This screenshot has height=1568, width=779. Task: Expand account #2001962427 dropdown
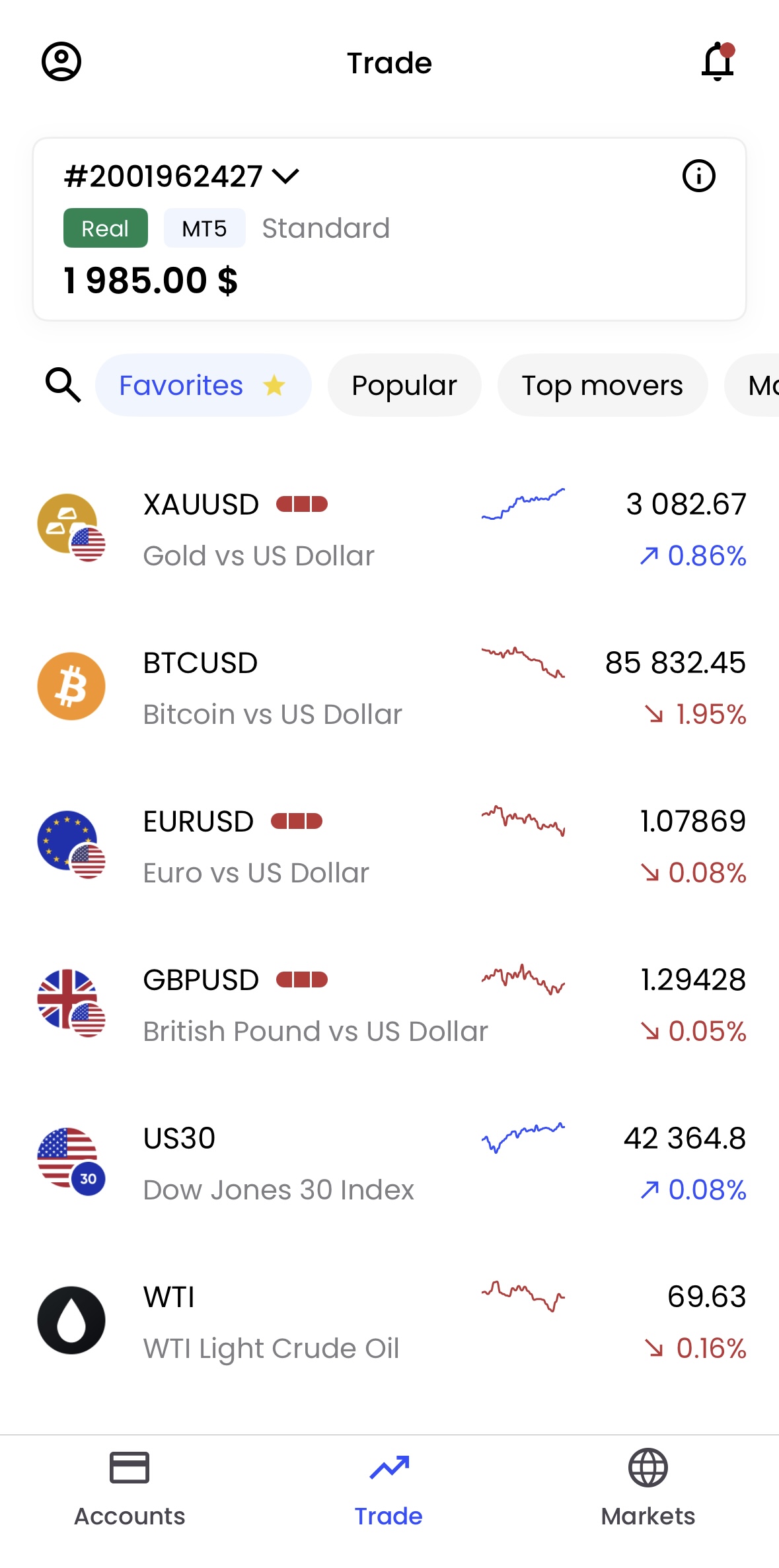(x=182, y=176)
